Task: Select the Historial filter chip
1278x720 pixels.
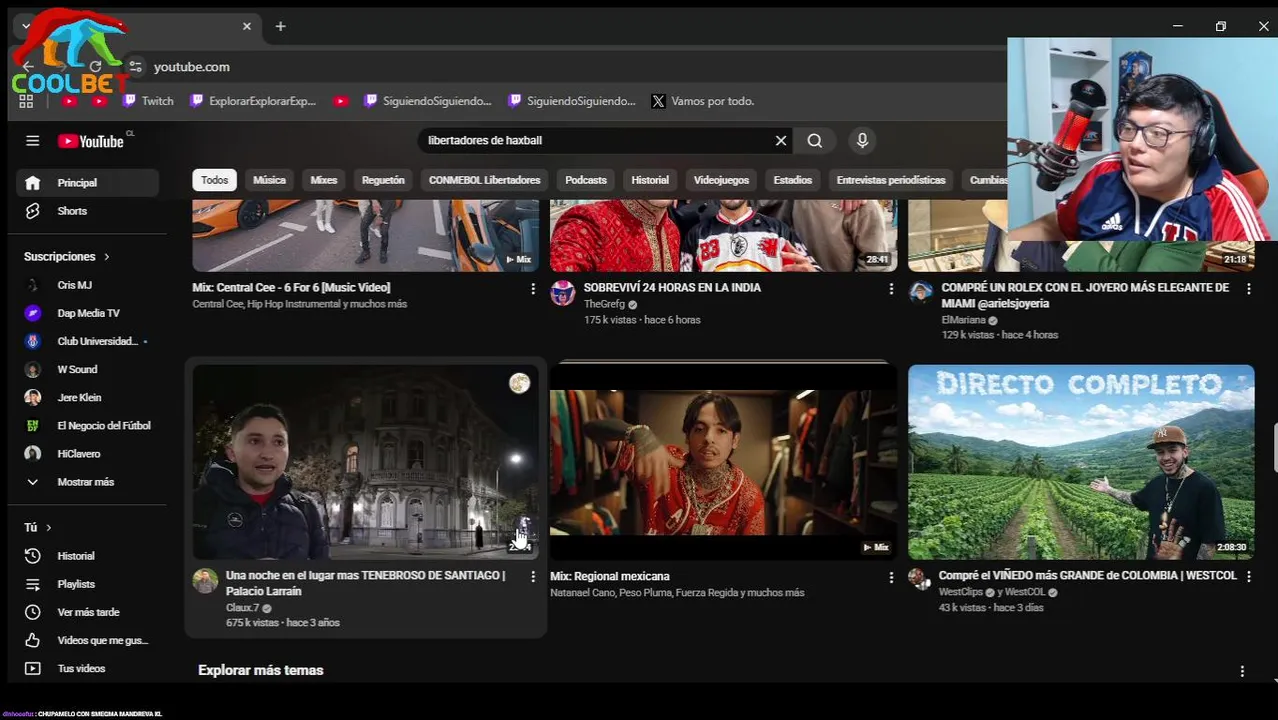Action: click(x=650, y=180)
